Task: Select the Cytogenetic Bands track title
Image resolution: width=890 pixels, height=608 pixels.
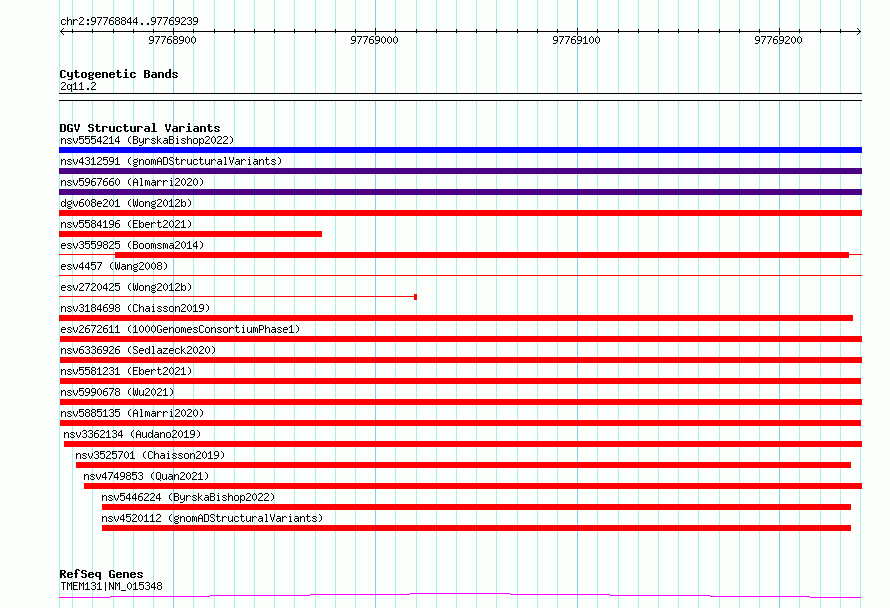Action: (x=119, y=74)
